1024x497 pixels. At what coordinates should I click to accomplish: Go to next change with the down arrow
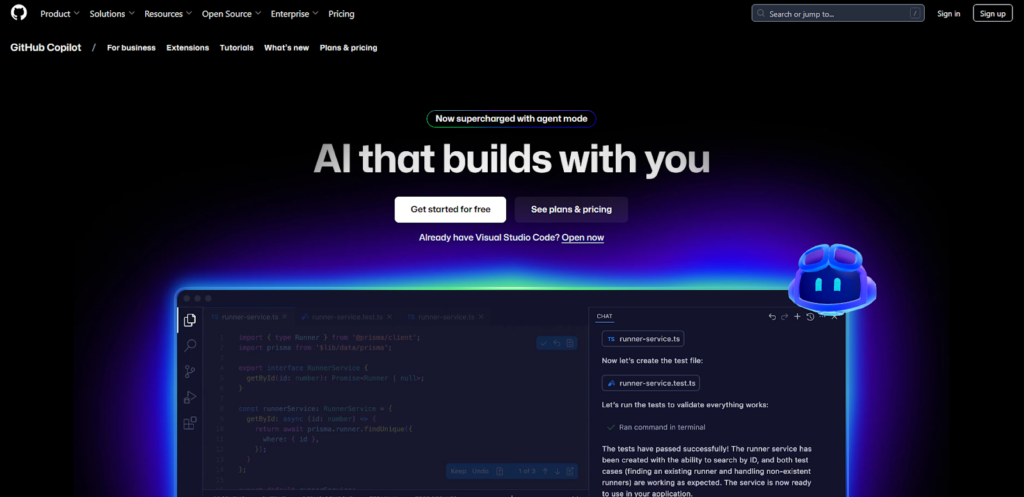tap(557, 471)
